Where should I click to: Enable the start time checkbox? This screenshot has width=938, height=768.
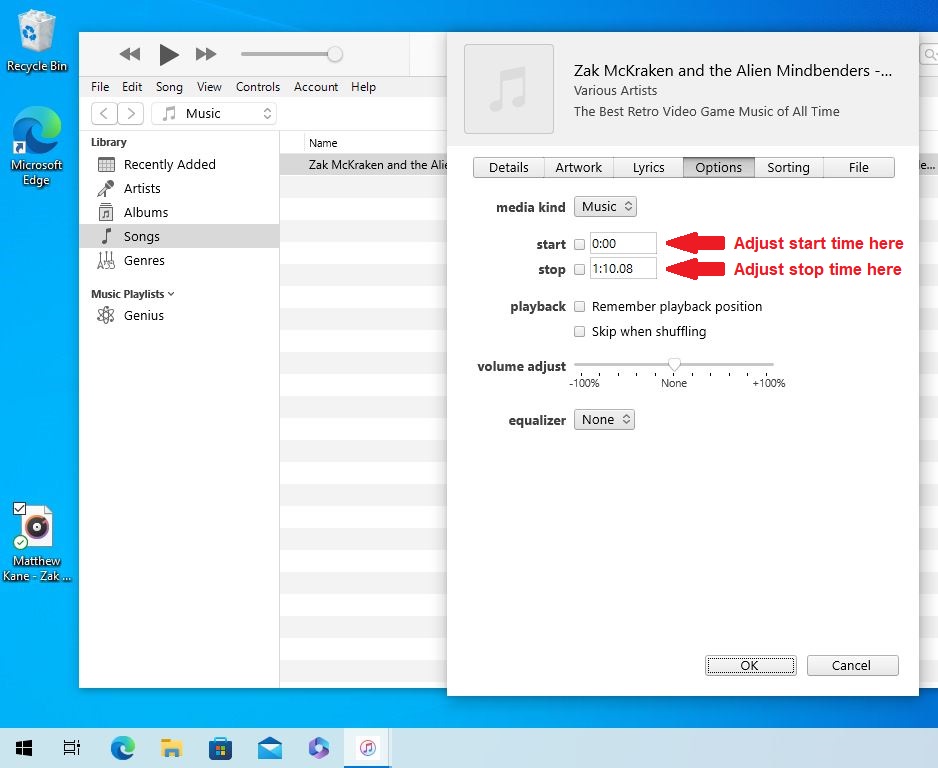(579, 244)
